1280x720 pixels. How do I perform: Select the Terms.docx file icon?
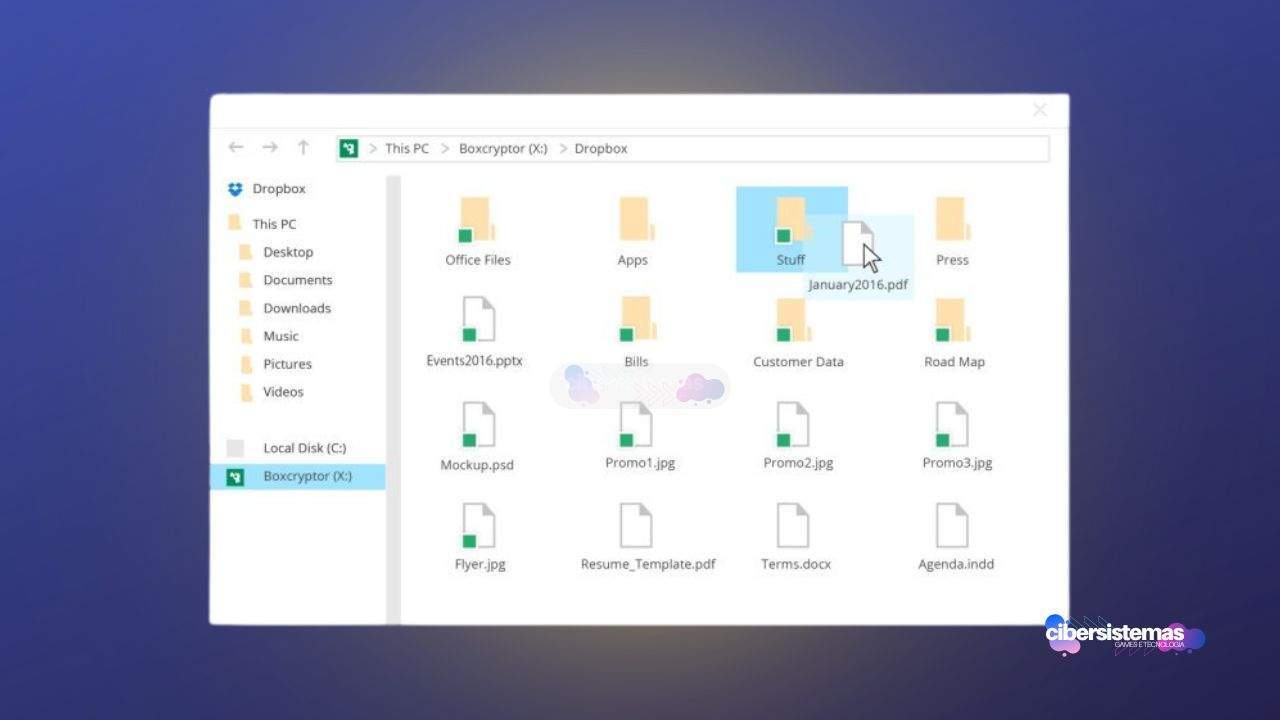pyautogui.click(x=793, y=525)
